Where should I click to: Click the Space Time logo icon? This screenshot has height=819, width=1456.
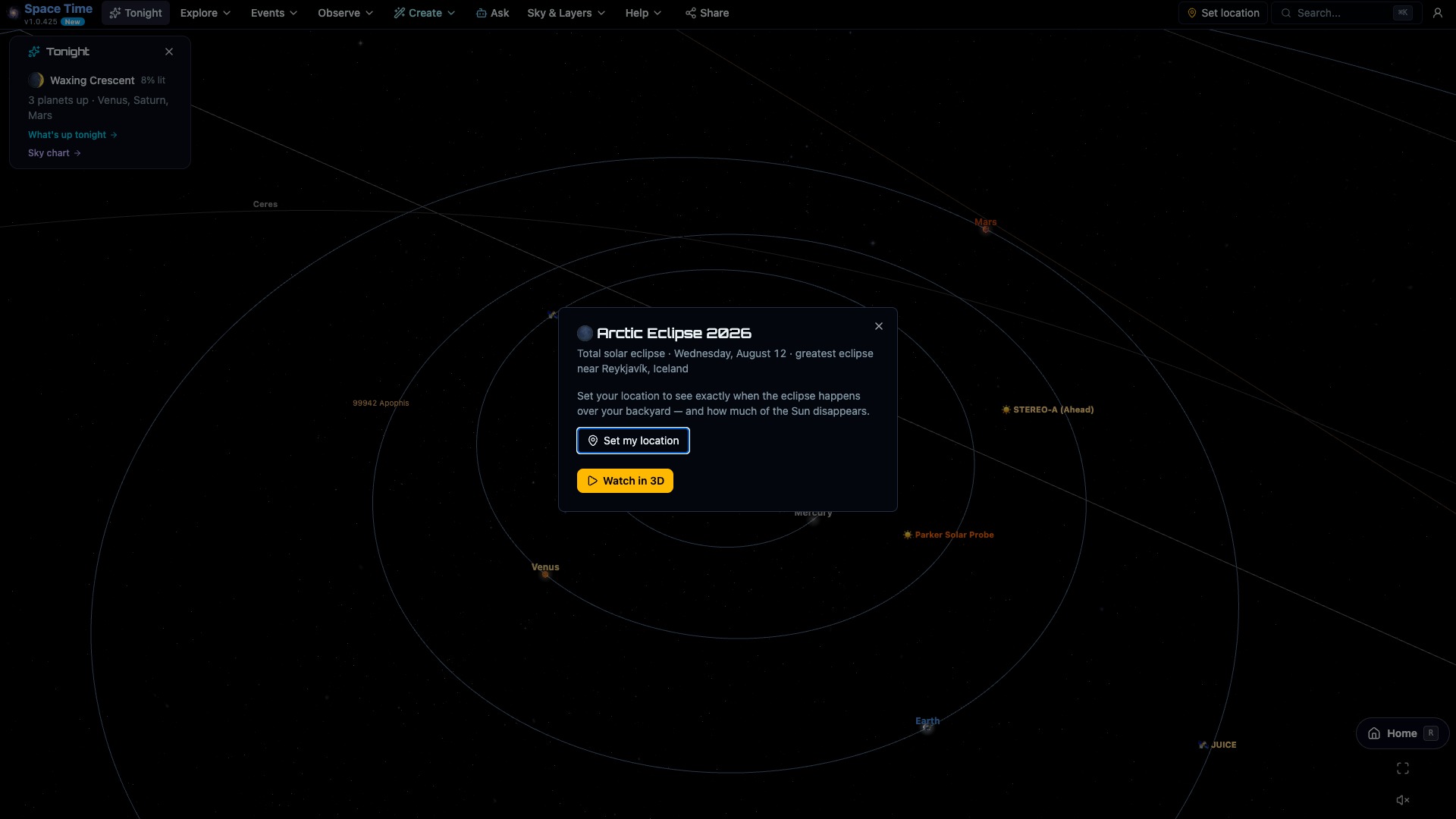12,13
